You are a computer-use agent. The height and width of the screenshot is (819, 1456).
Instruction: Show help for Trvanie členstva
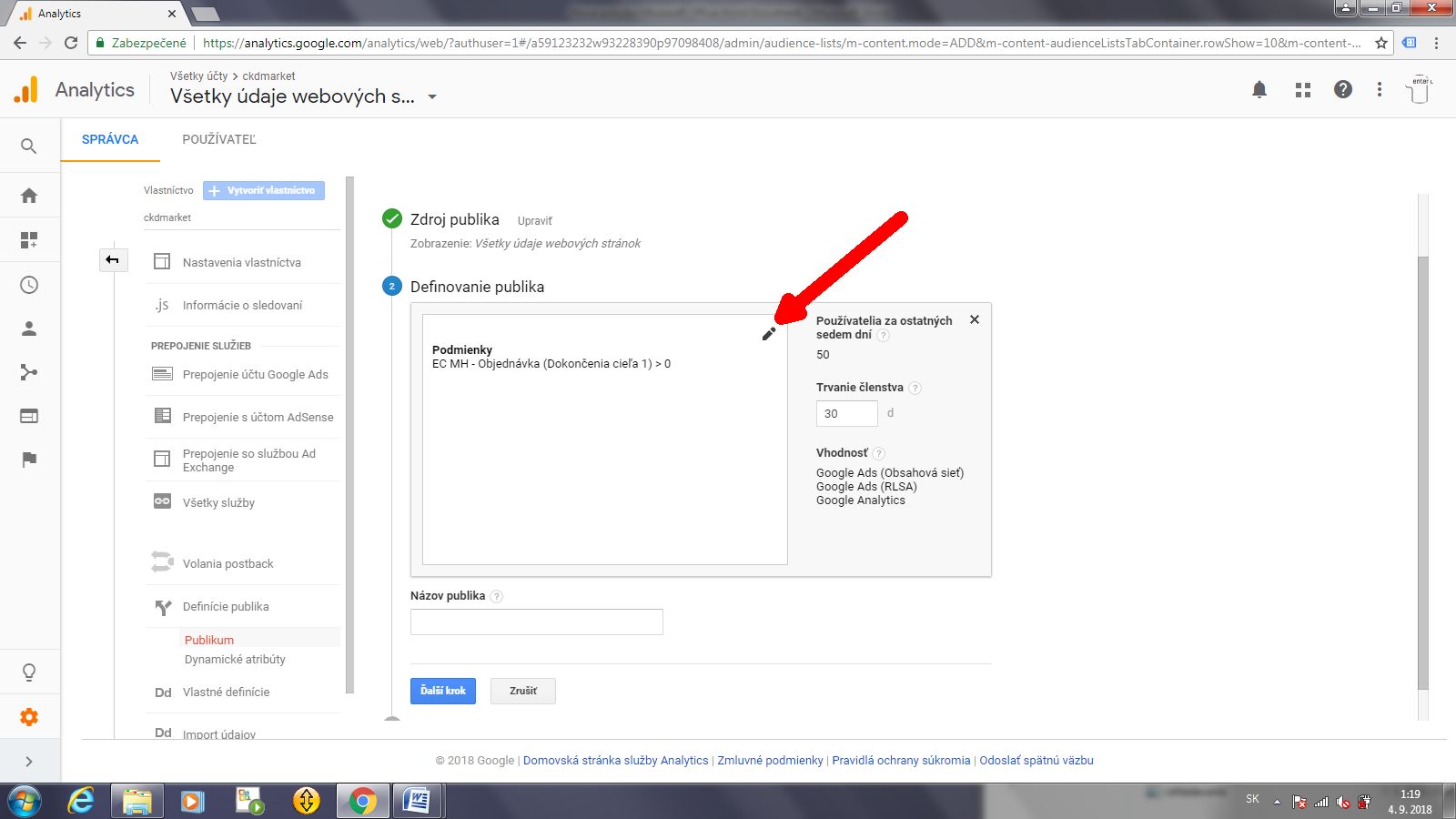pos(915,388)
